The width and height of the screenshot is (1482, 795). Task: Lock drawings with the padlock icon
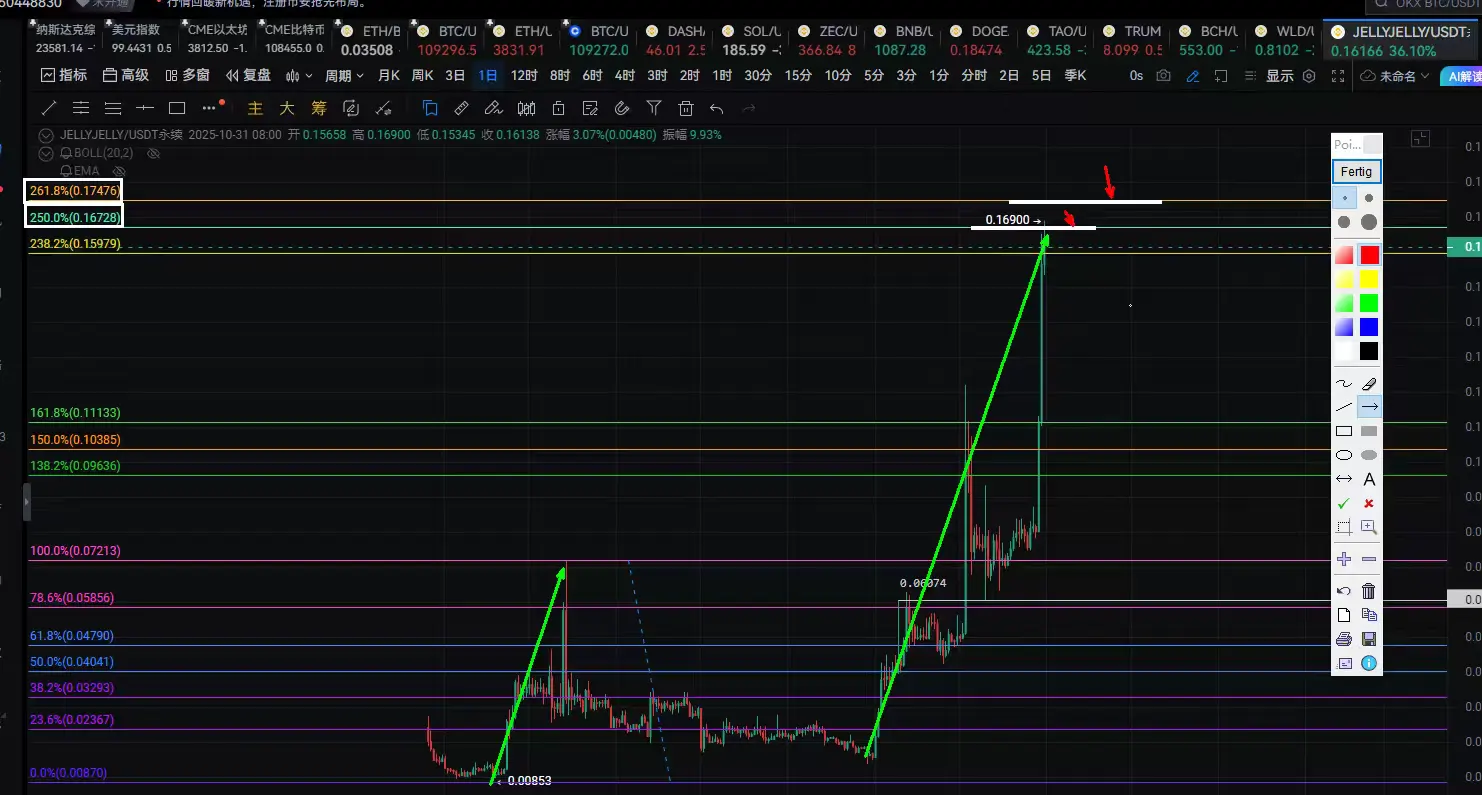(558, 108)
